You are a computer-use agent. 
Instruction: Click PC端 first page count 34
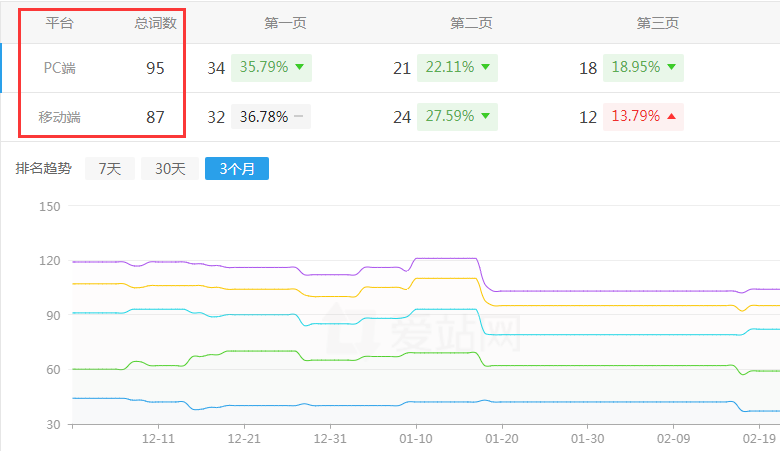pos(216,68)
